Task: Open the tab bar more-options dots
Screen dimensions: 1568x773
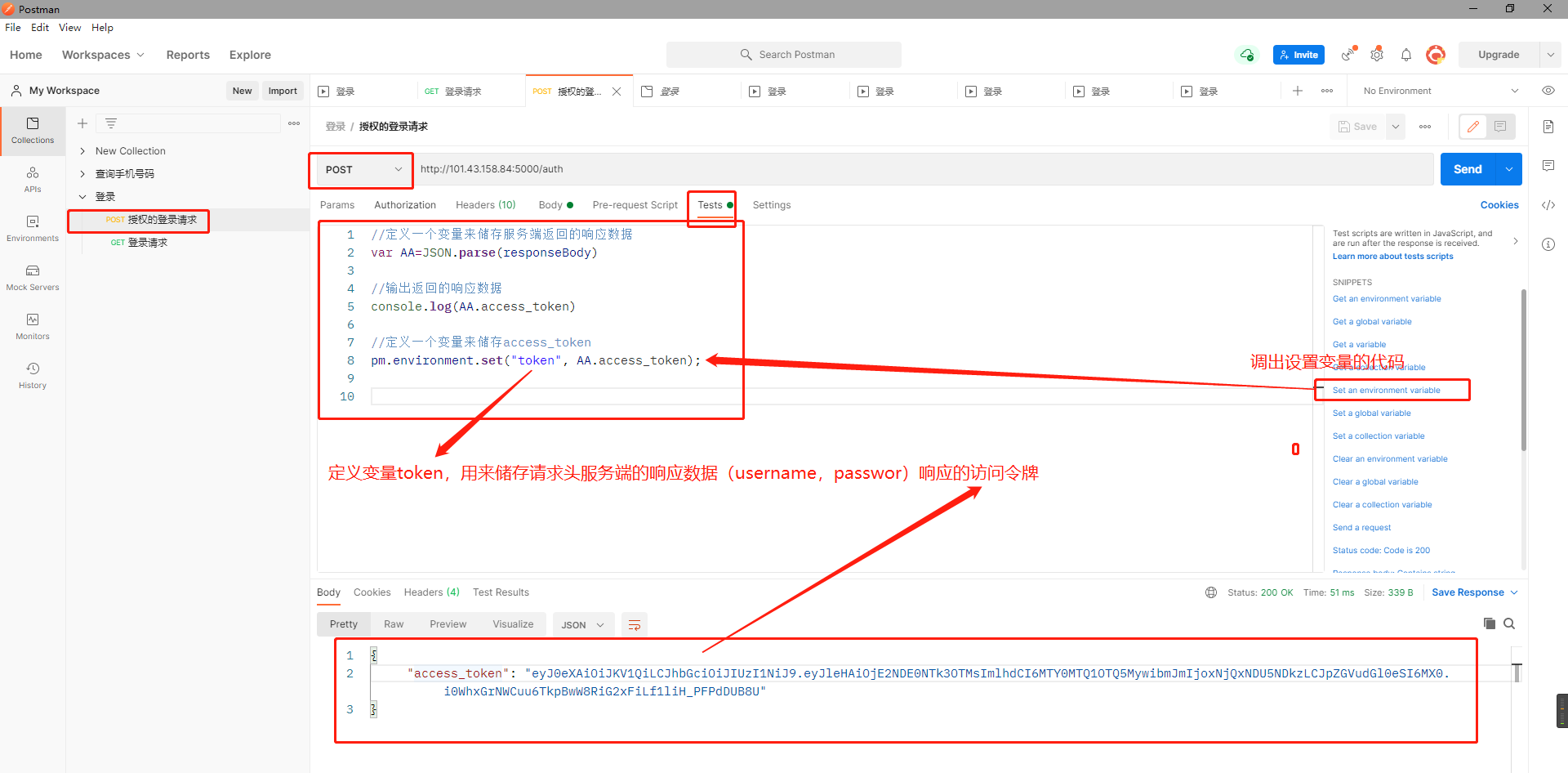Action: [x=1327, y=91]
